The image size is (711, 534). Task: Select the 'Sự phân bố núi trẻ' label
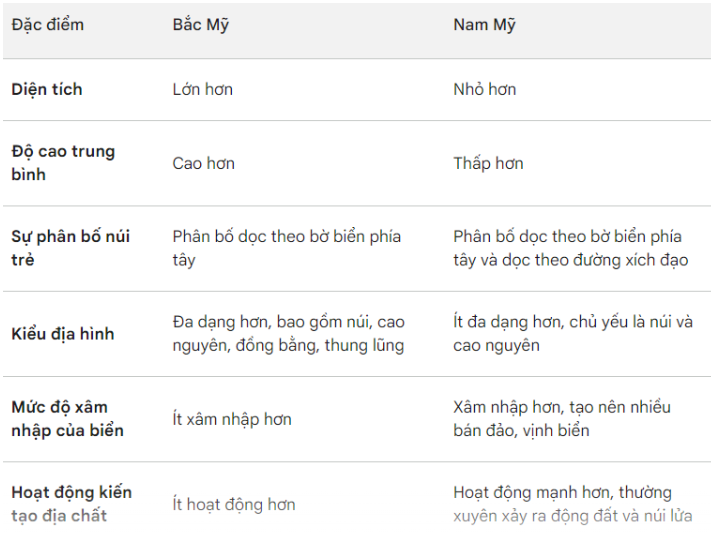[x=71, y=248]
